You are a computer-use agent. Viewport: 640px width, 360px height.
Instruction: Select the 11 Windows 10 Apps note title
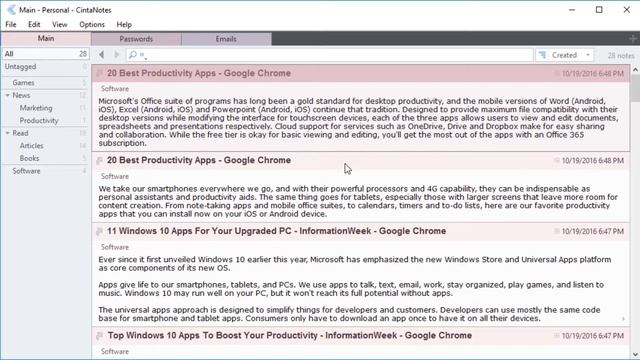[276, 231]
